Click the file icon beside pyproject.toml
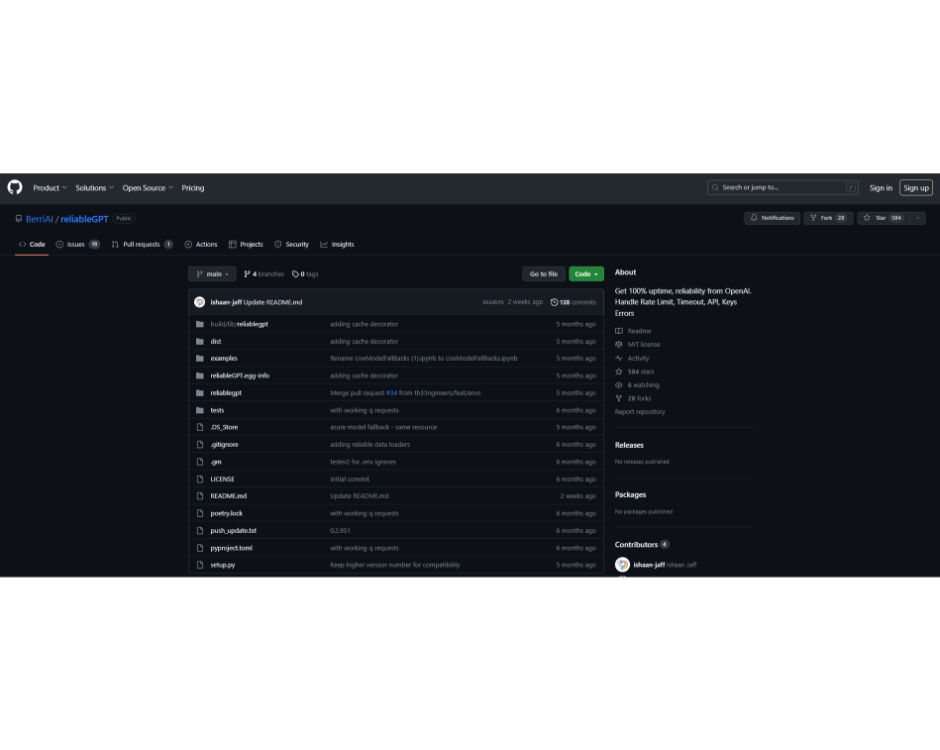The width and height of the screenshot is (940, 750). click(x=200, y=549)
